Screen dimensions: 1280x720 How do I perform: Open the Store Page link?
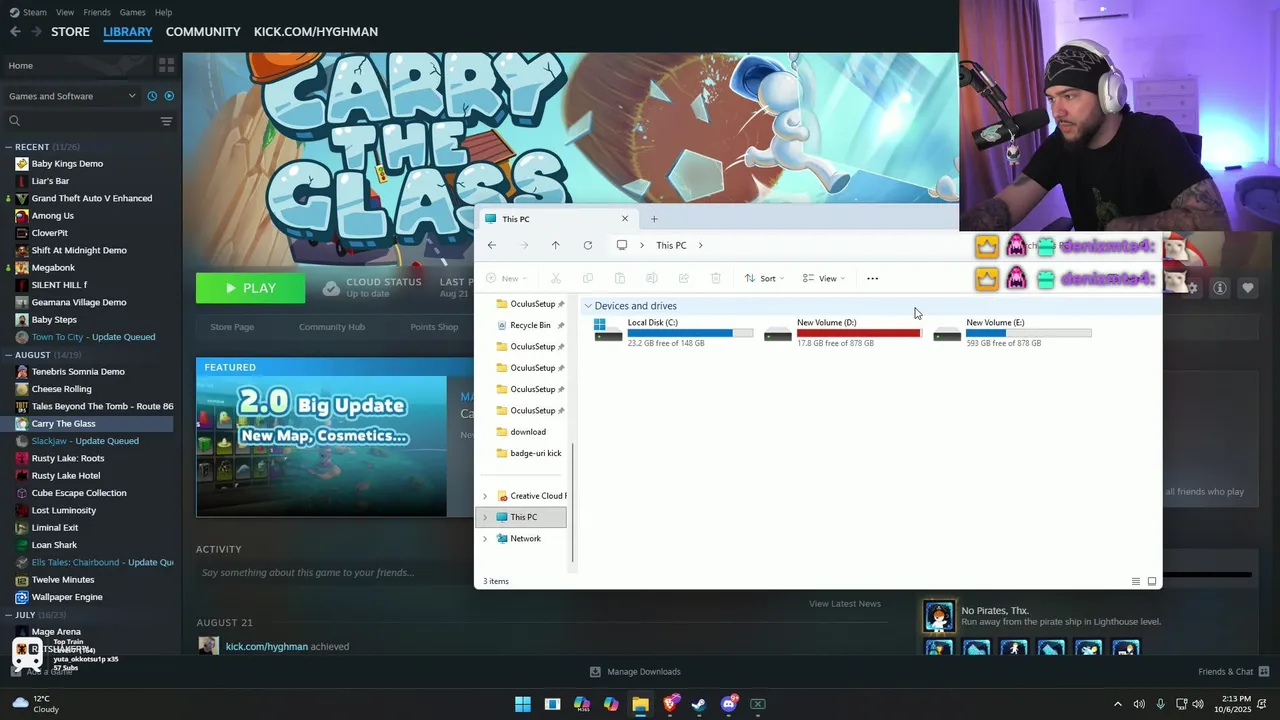[x=232, y=327]
